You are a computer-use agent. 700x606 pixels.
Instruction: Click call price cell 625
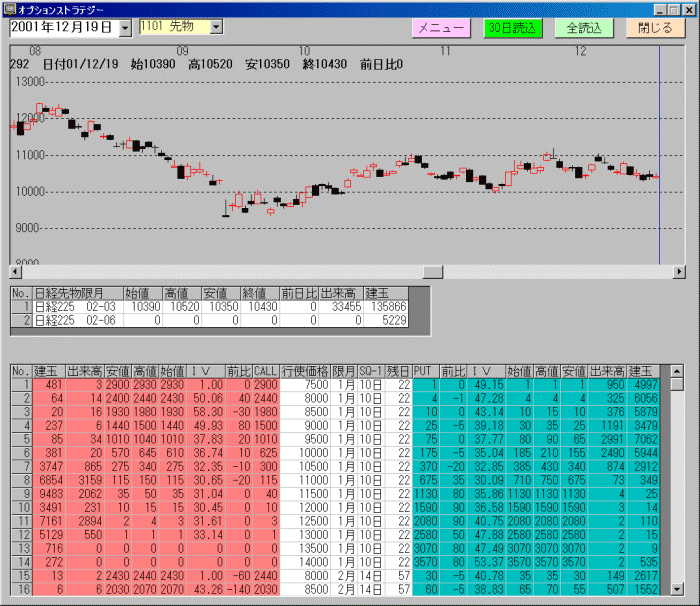(x=266, y=453)
